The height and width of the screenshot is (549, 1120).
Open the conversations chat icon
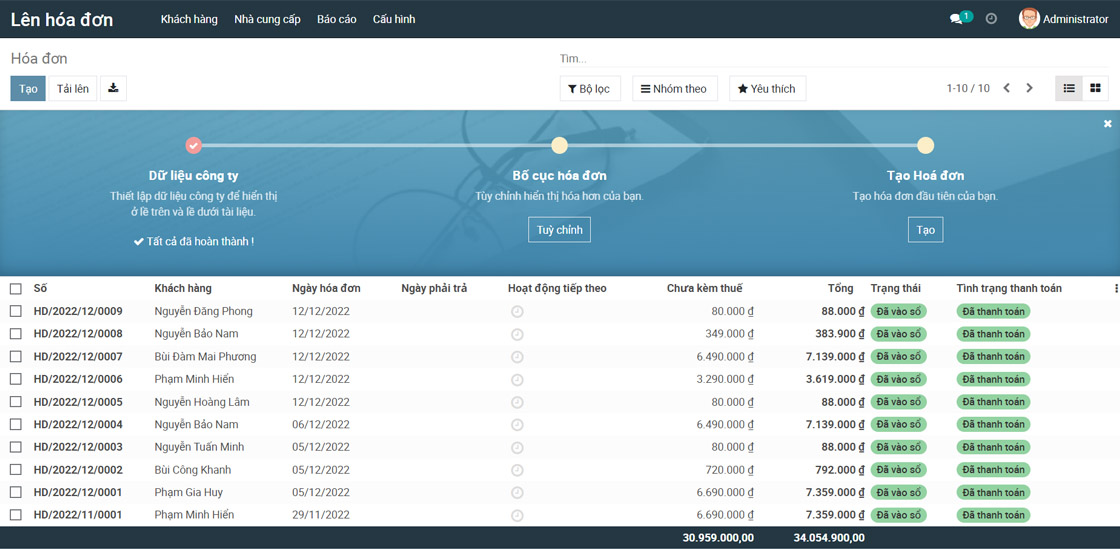[x=957, y=19]
